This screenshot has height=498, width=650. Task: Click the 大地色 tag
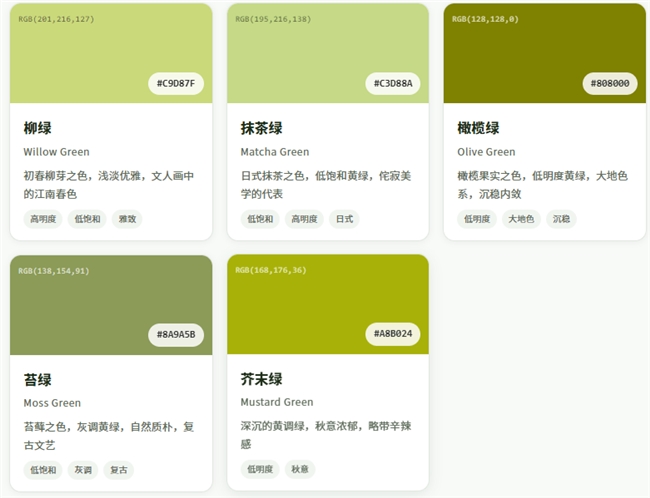coord(521,219)
